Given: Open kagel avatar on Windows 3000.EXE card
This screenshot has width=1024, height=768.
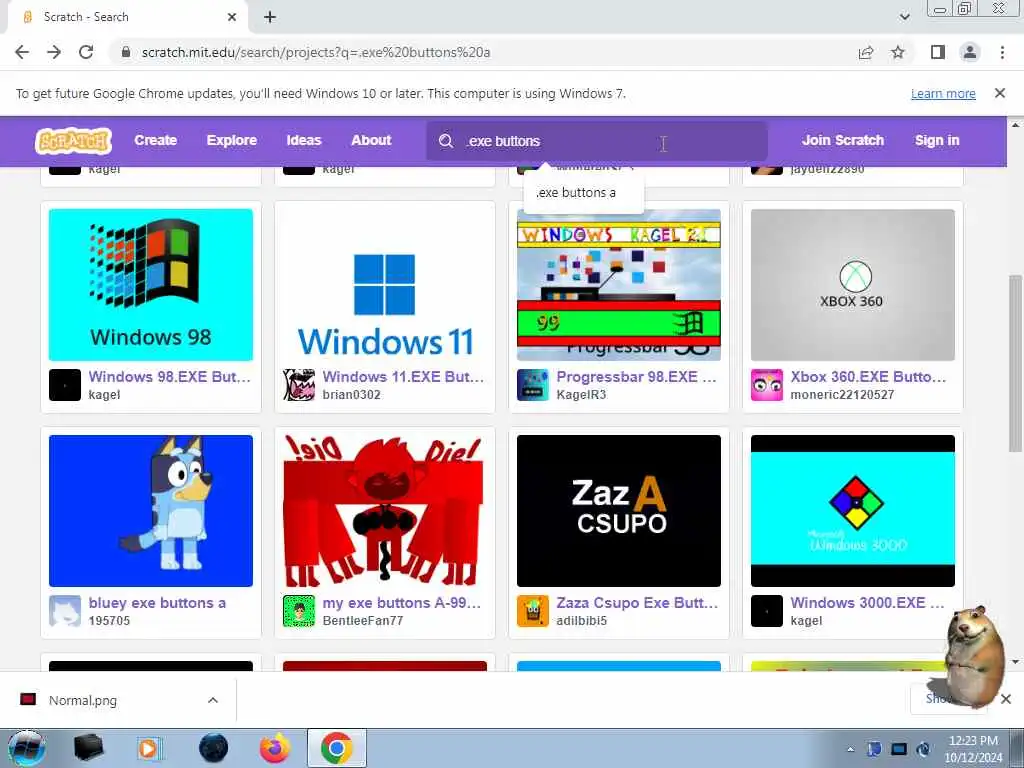Looking at the screenshot, I should pos(767,611).
